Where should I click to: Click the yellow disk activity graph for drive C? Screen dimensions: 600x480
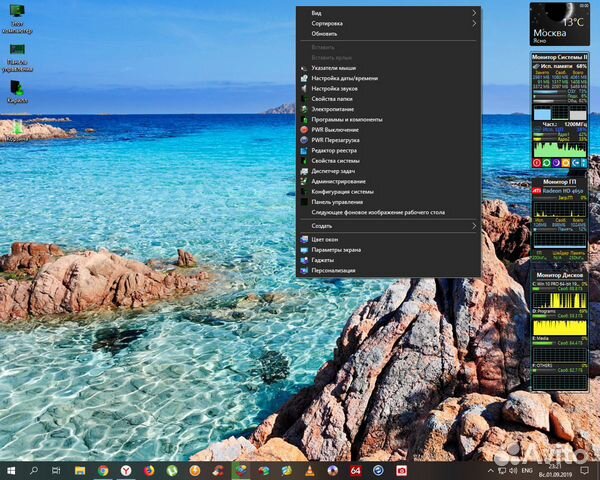click(559, 300)
